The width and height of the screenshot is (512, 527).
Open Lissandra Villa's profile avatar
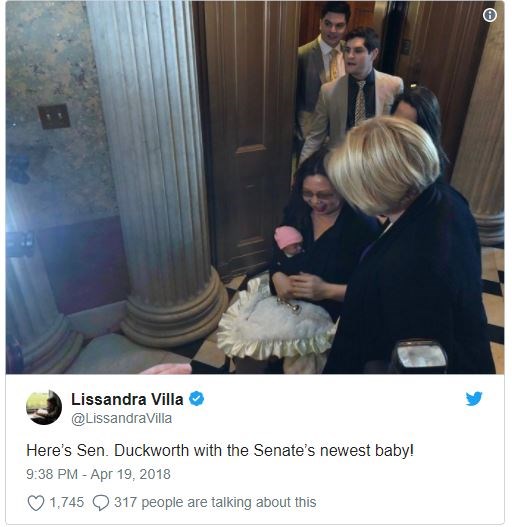[44, 407]
